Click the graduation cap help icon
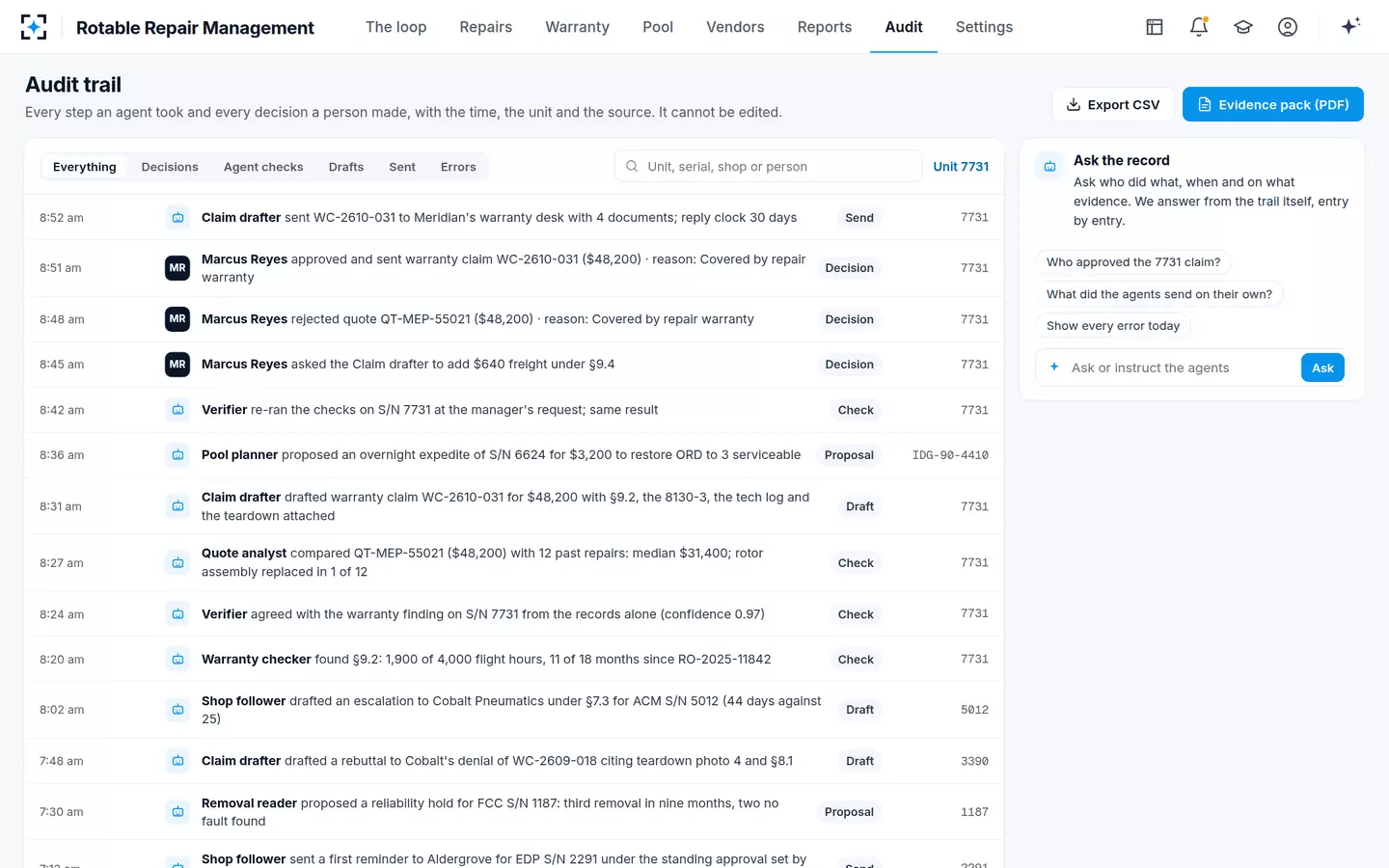1389x868 pixels. [1243, 27]
